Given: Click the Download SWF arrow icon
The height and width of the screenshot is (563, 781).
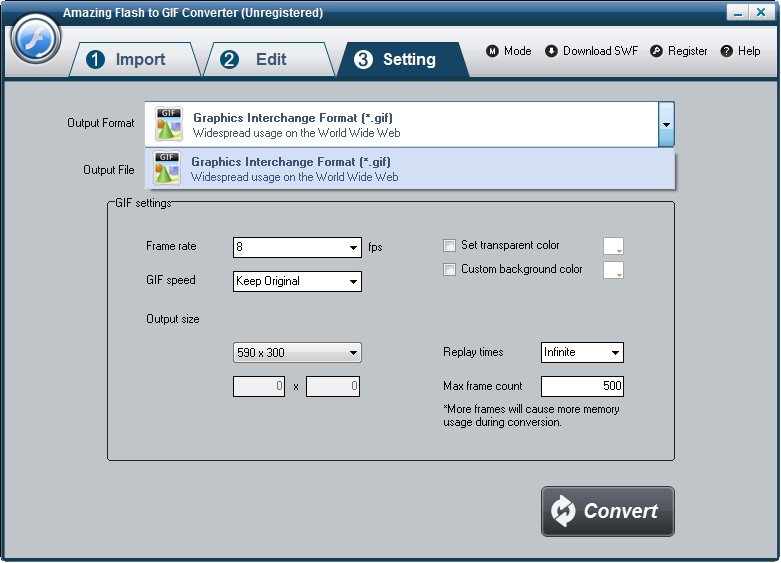Looking at the screenshot, I should pyautogui.click(x=551, y=51).
